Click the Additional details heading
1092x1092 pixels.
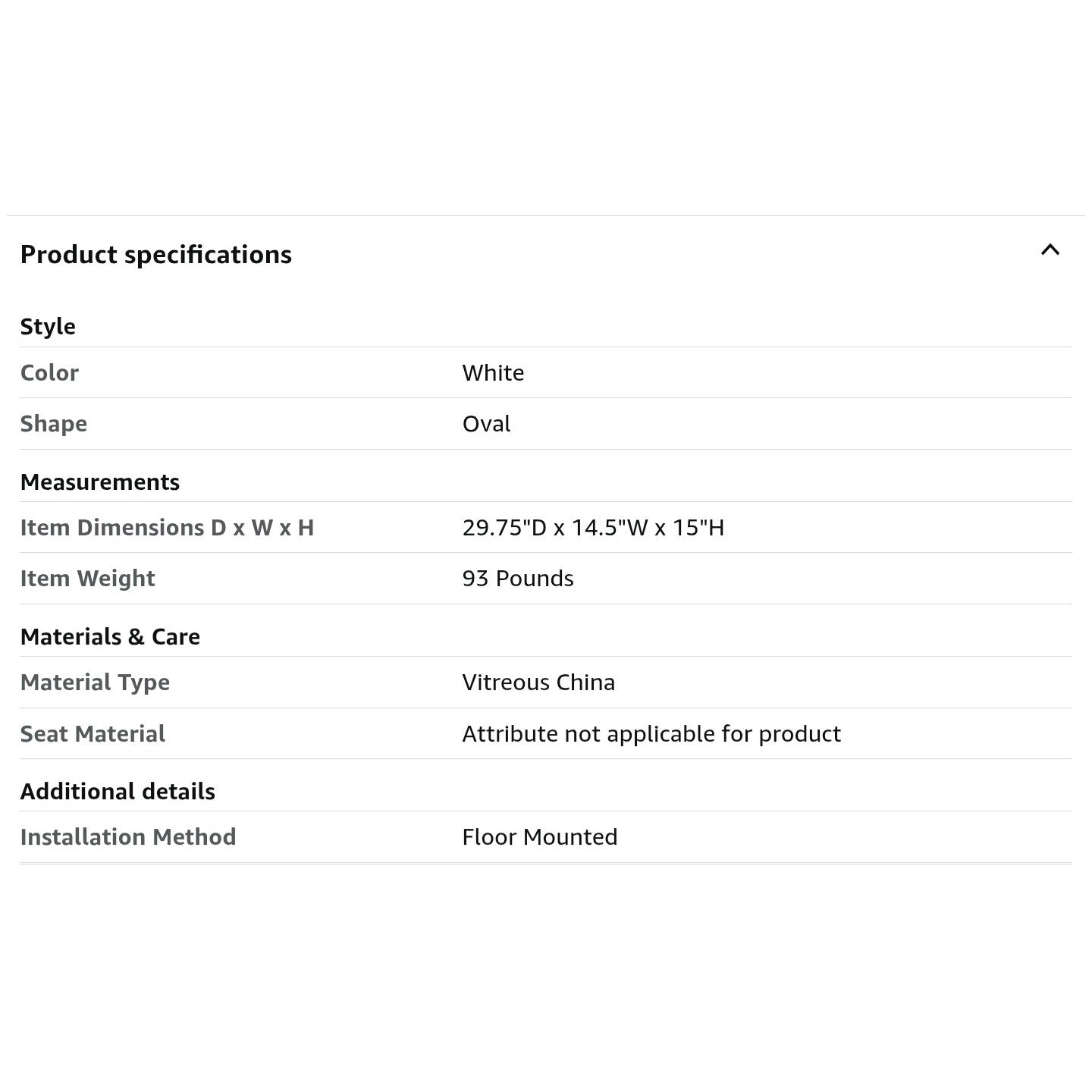click(x=118, y=792)
